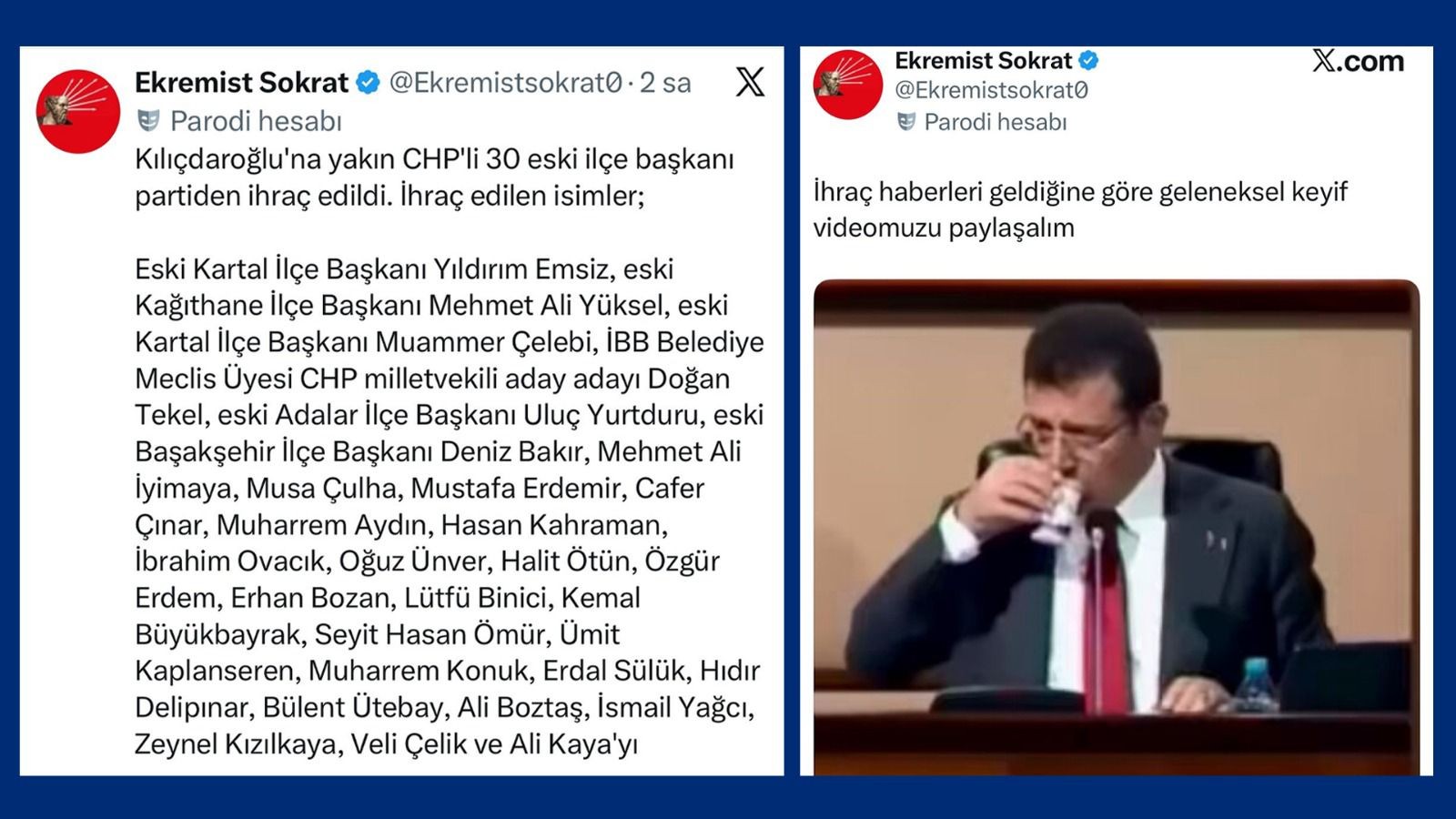
Task: Click the X logo in the left tweet
Action: click(750, 82)
